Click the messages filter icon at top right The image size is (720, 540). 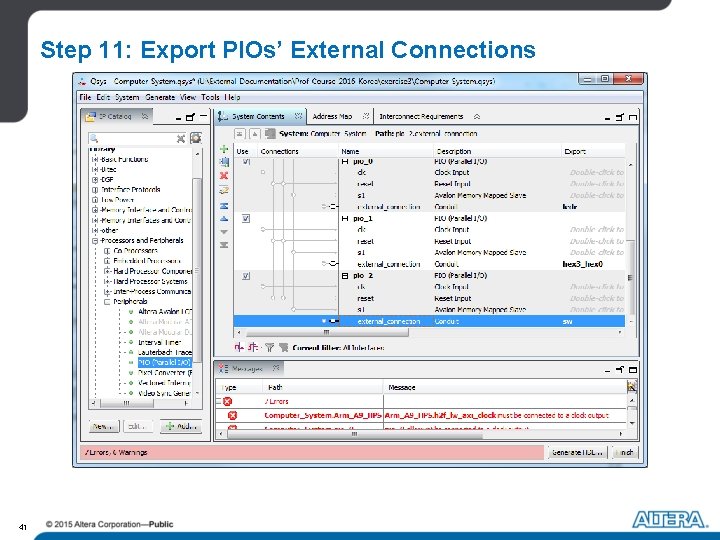632,387
